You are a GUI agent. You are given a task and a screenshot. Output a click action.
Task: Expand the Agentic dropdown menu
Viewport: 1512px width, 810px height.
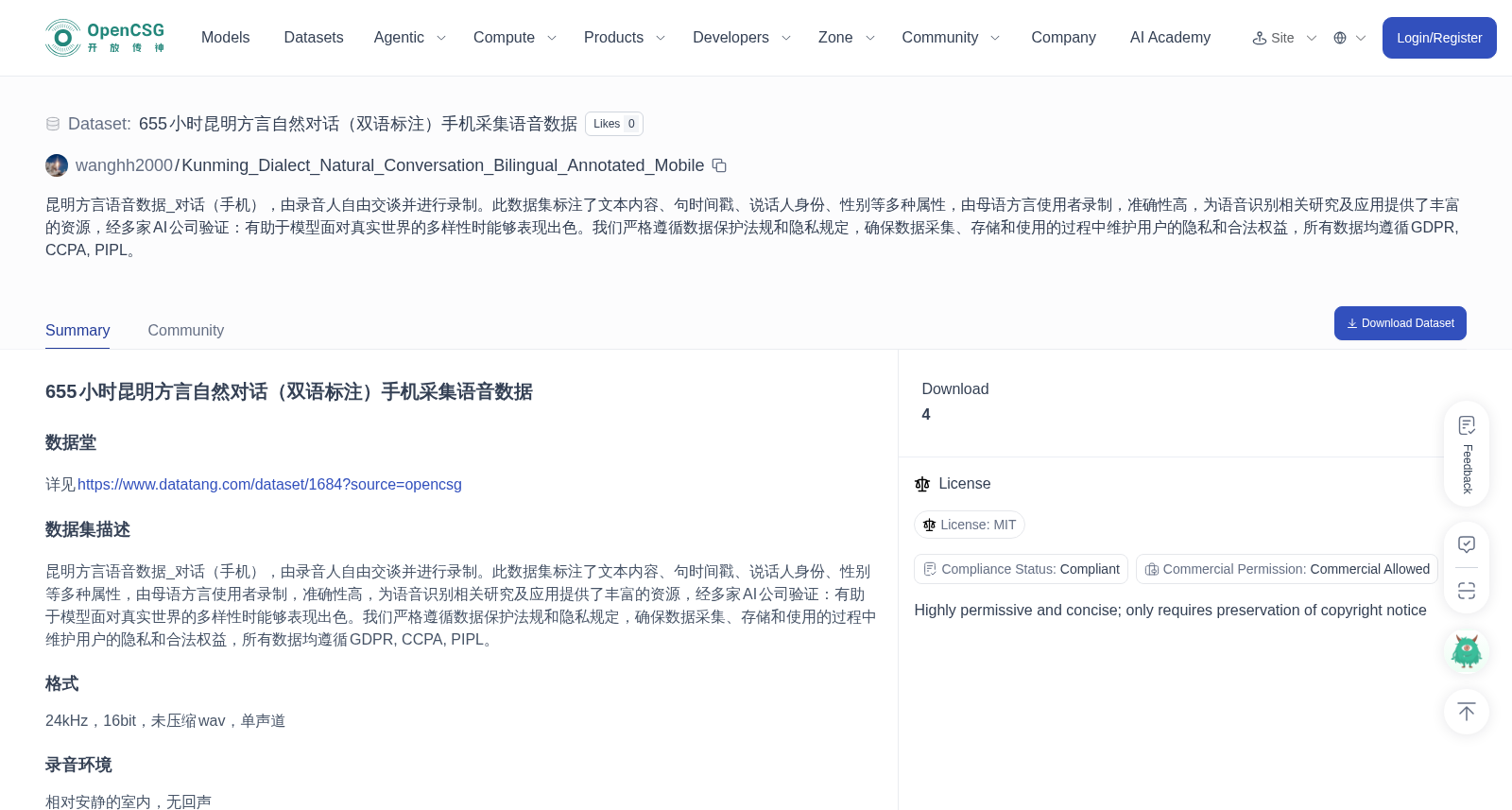410,38
